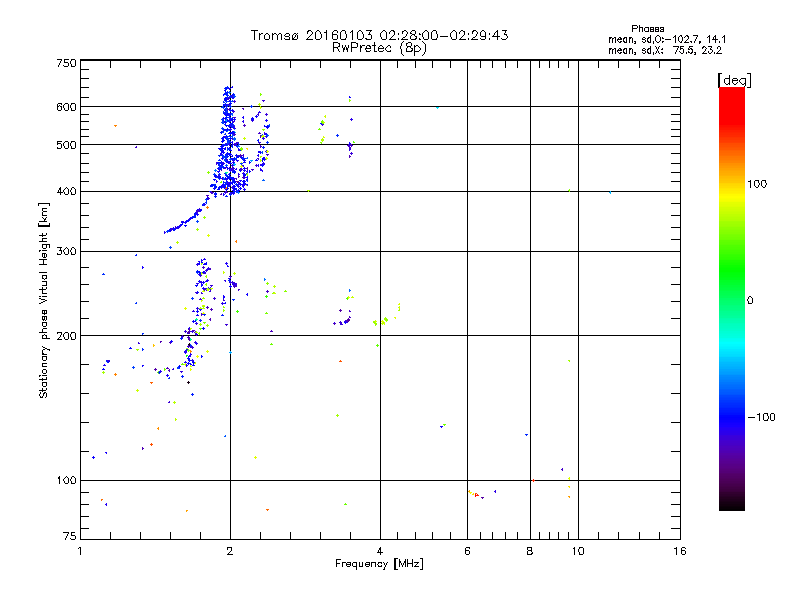This screenshot has height=600, width=800.
Task: Click the x-axis label '16'
Action: [680, 551]
